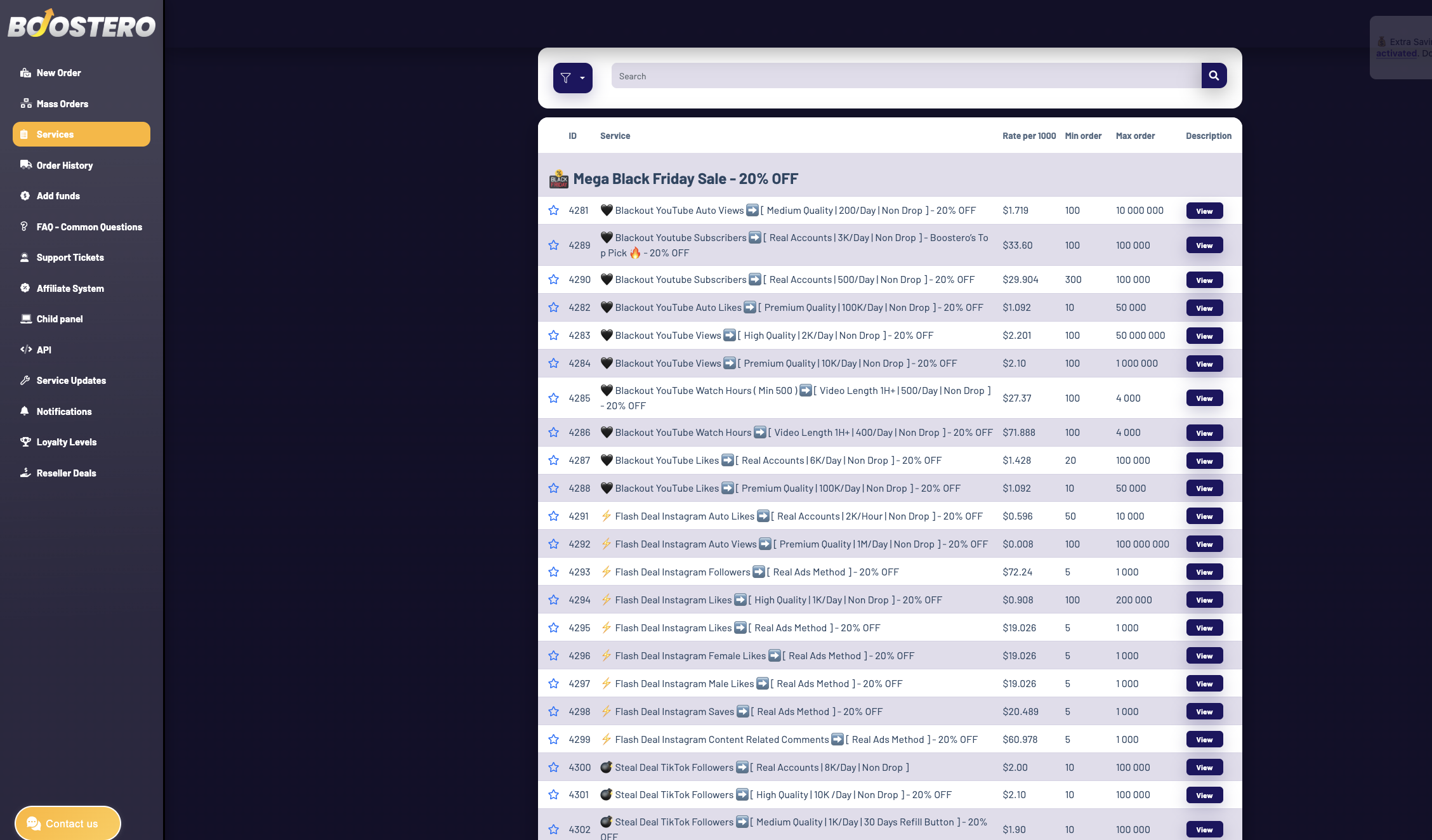Open the FAQ - Common Questions page

point(89,227)
